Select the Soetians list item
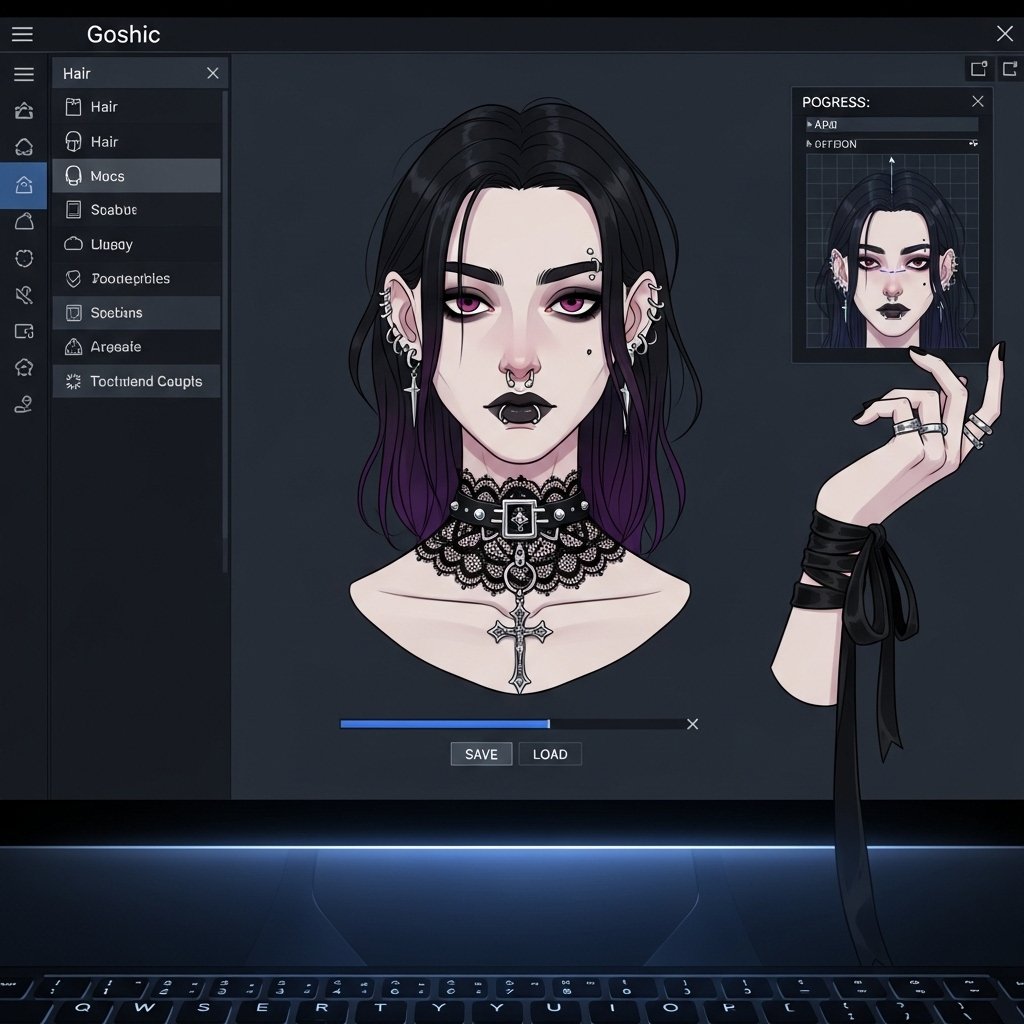1024x1024 pixels. click(136, 313)
